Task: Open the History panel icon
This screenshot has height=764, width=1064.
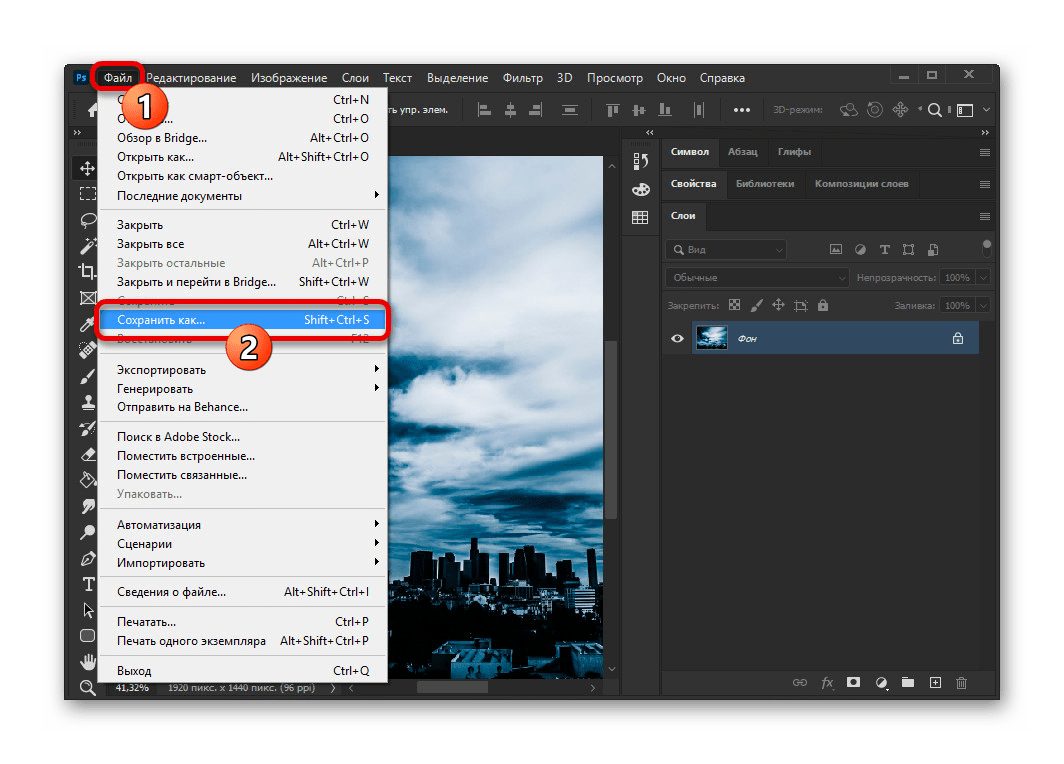Action: click(640, 161)
